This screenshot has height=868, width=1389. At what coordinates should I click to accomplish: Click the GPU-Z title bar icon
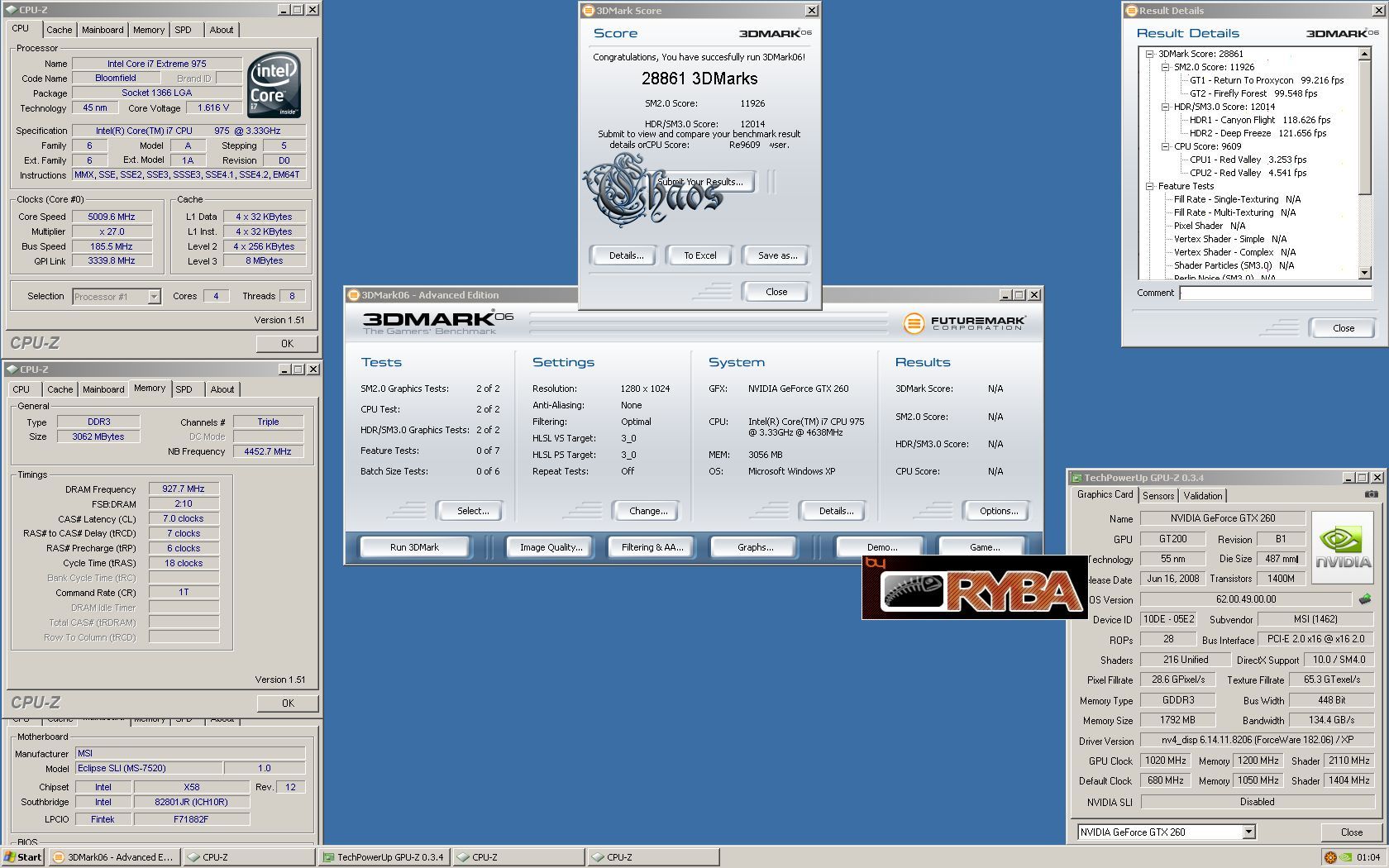[1076, 478]
